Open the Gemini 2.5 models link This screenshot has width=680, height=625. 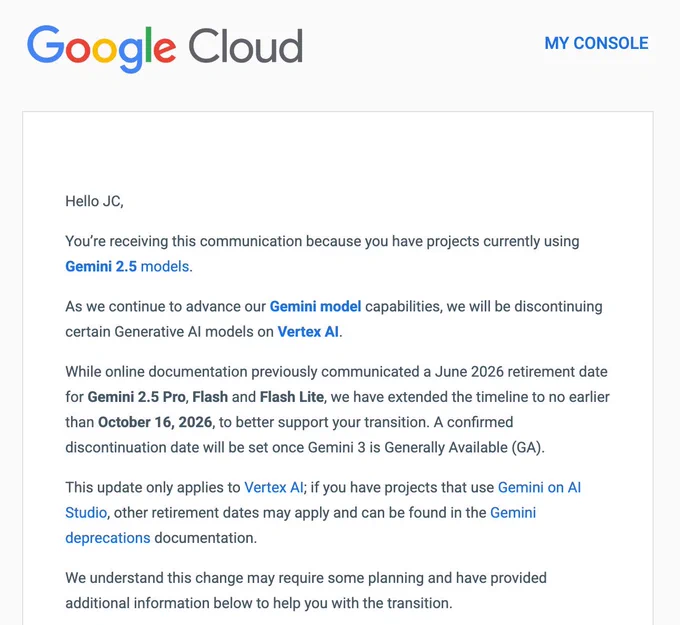coord(128,266)
